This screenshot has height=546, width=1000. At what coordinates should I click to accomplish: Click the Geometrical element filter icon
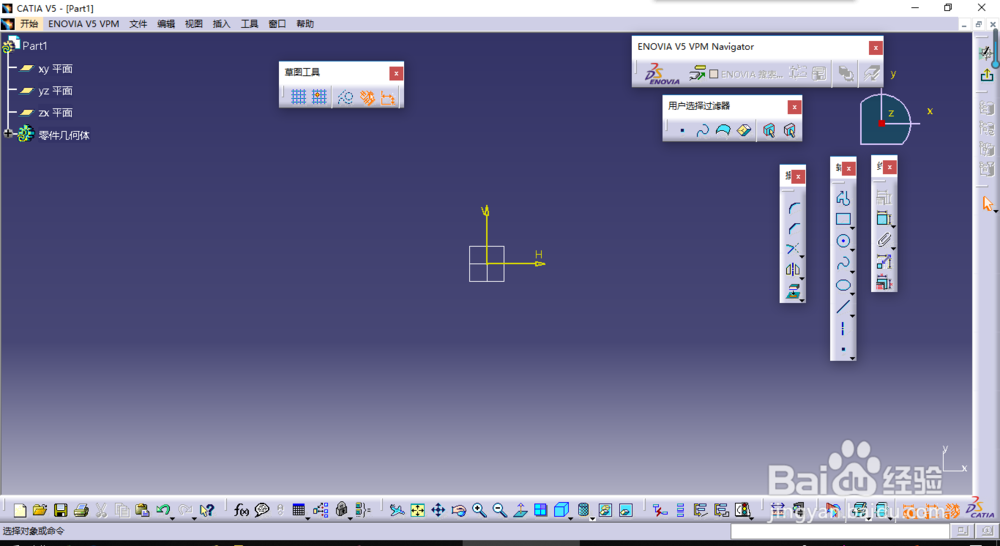point(790,131)
